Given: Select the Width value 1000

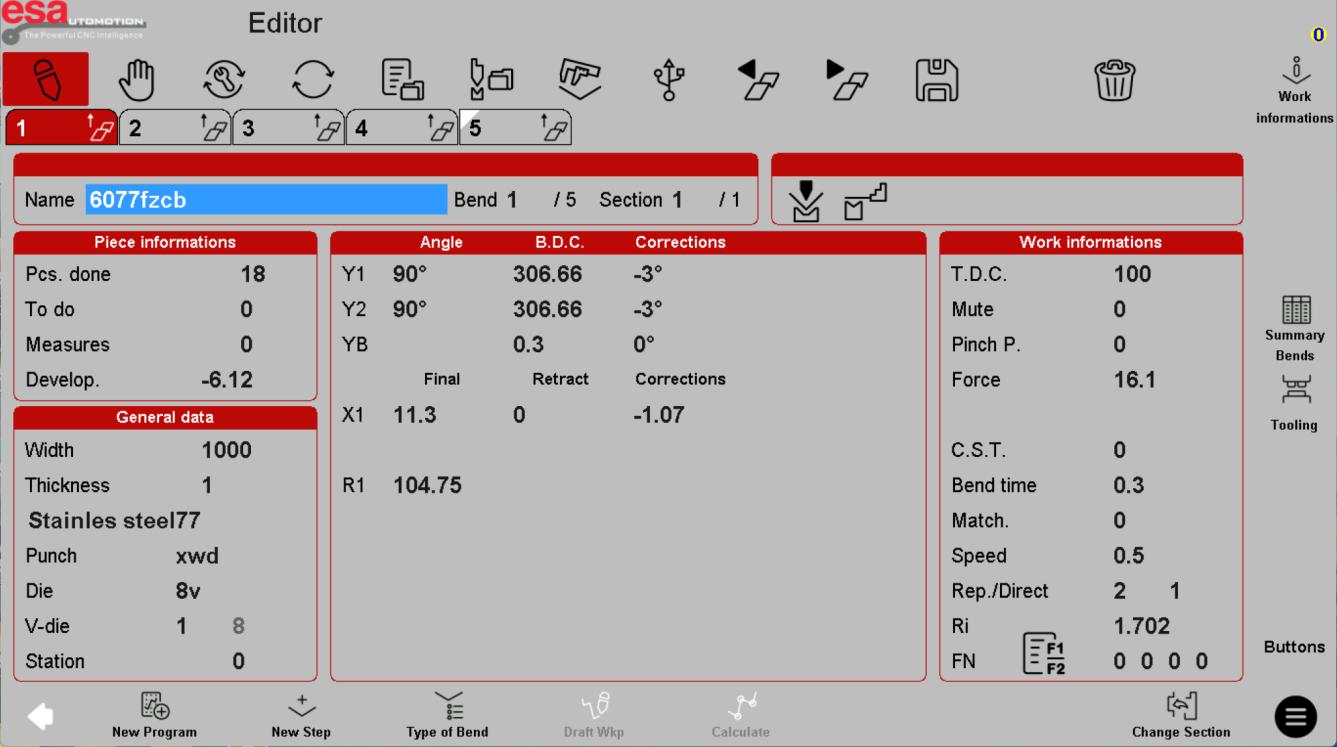Looking at the screenshot, I should pos(227,450).
